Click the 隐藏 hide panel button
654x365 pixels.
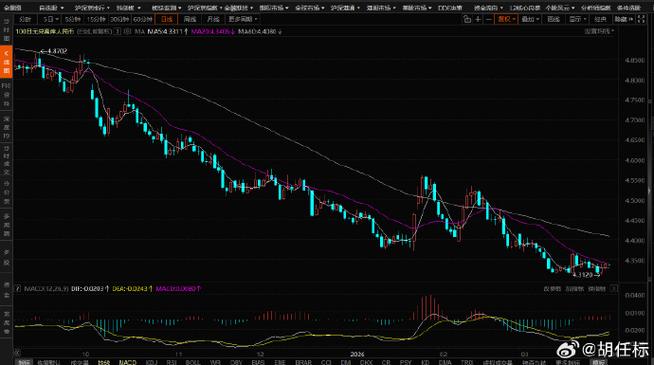624,19
